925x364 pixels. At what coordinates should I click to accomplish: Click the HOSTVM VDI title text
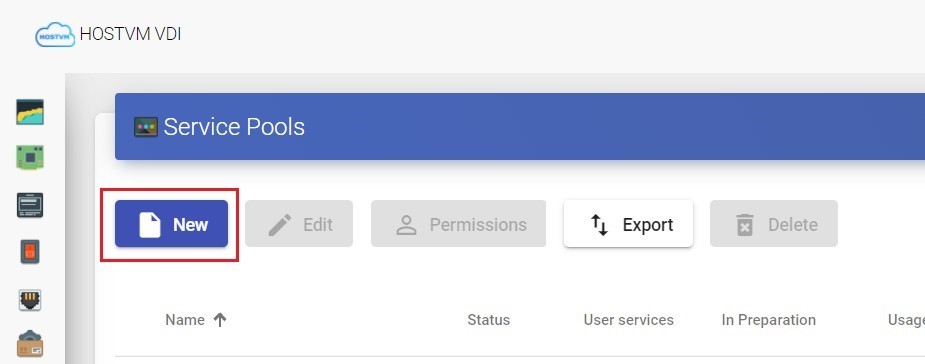click(x=130, y=34)
